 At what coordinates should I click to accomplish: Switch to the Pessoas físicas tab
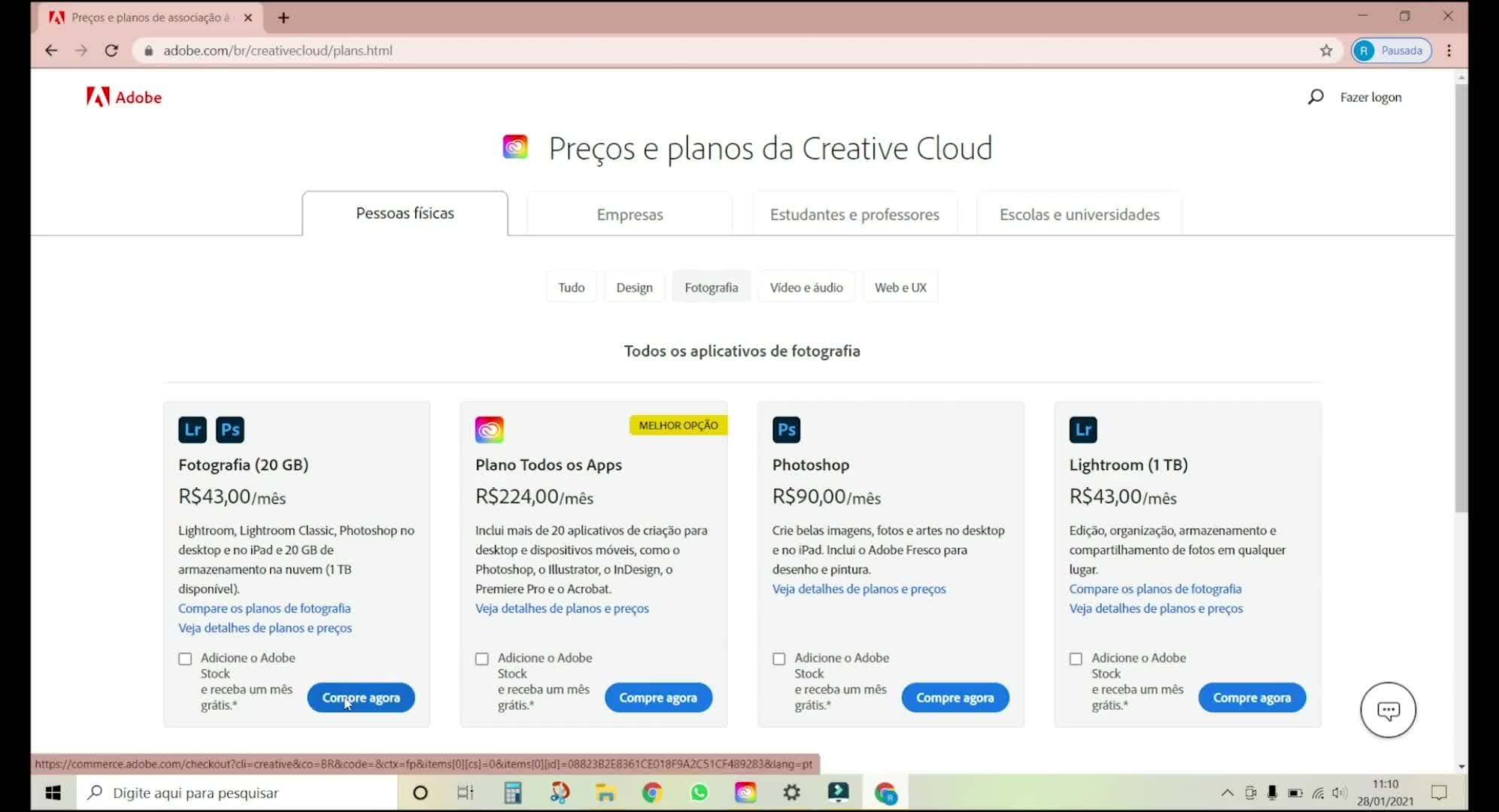[405, 214]
